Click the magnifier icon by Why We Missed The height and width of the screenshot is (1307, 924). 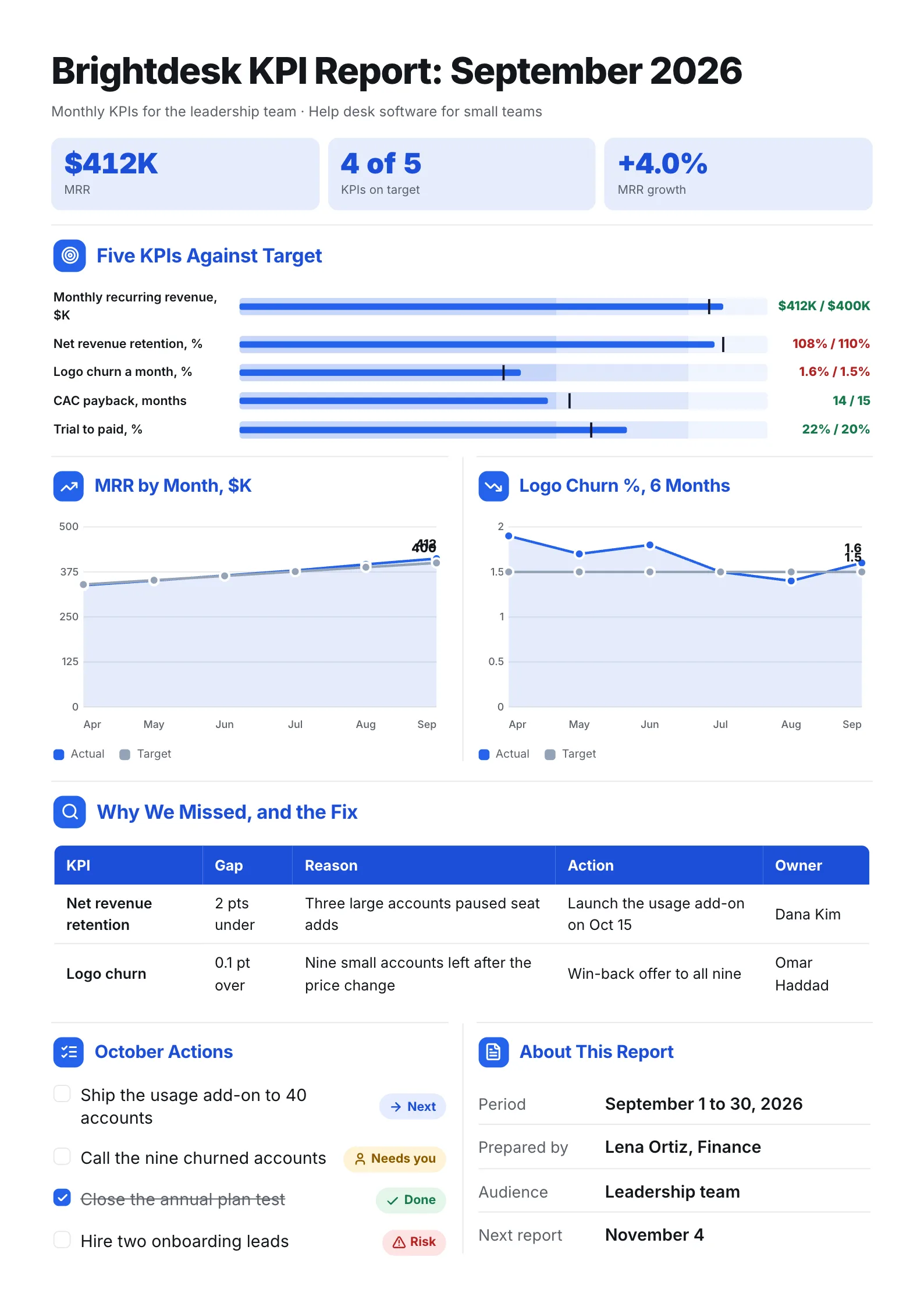pos(70,812)
